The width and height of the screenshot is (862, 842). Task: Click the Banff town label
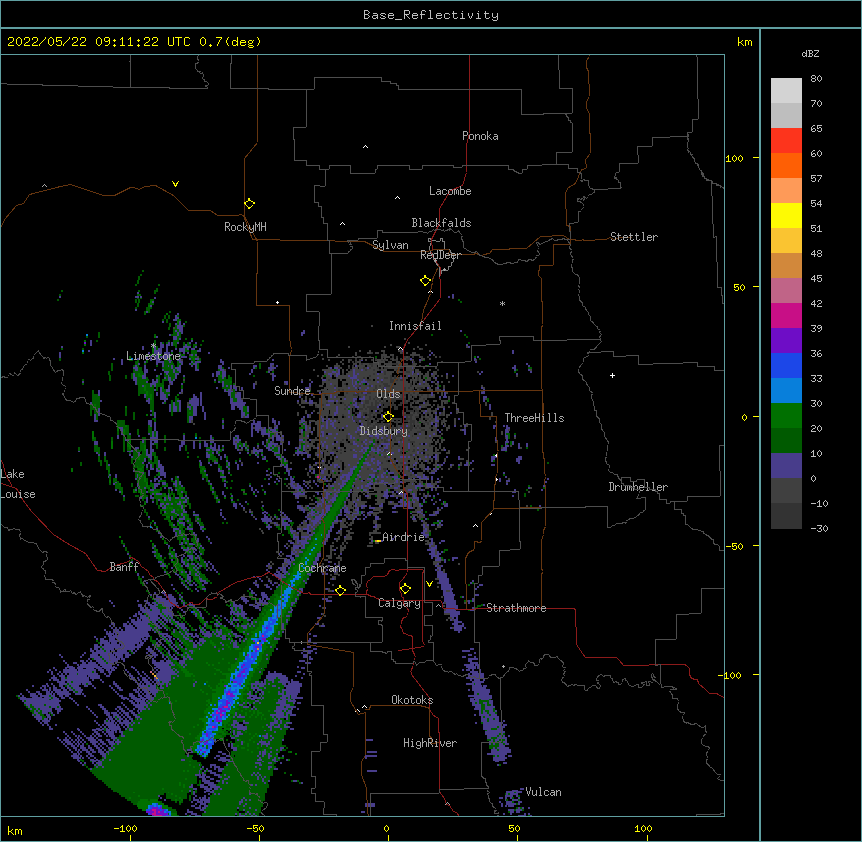[124, 567]
